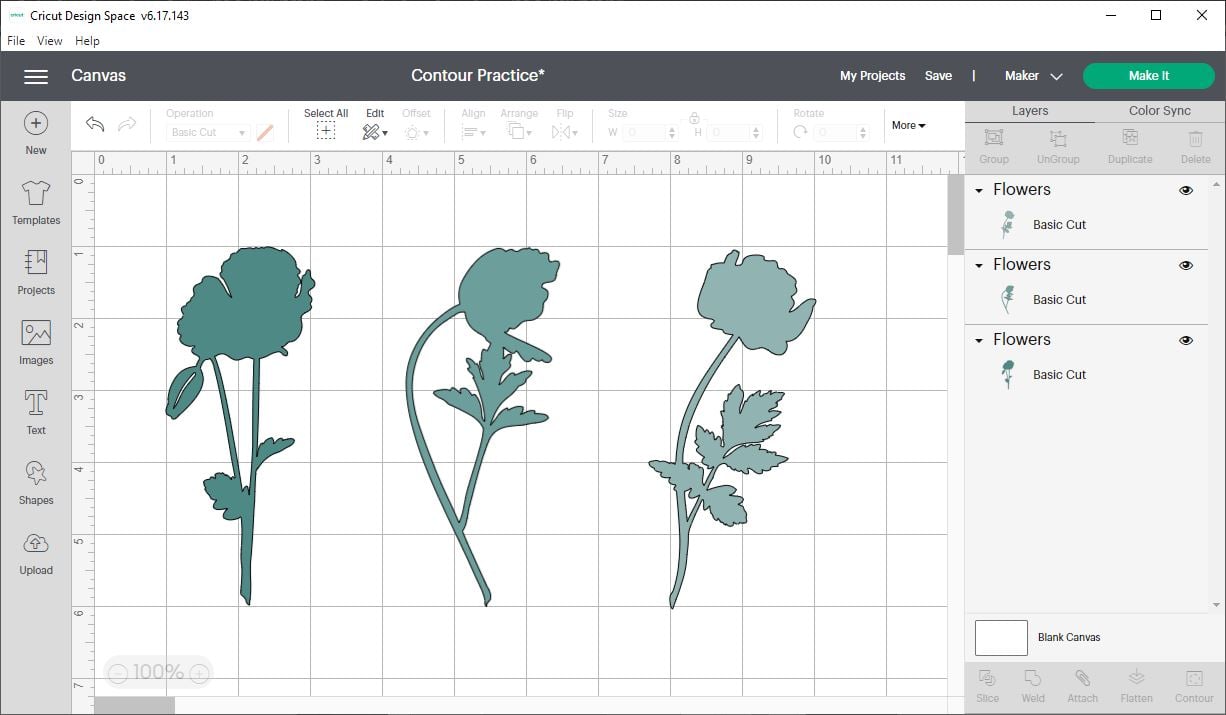This screenshot has width=1226, height=715.
Task: Collapse the first Flowers layer group
Action: [980, 190]
